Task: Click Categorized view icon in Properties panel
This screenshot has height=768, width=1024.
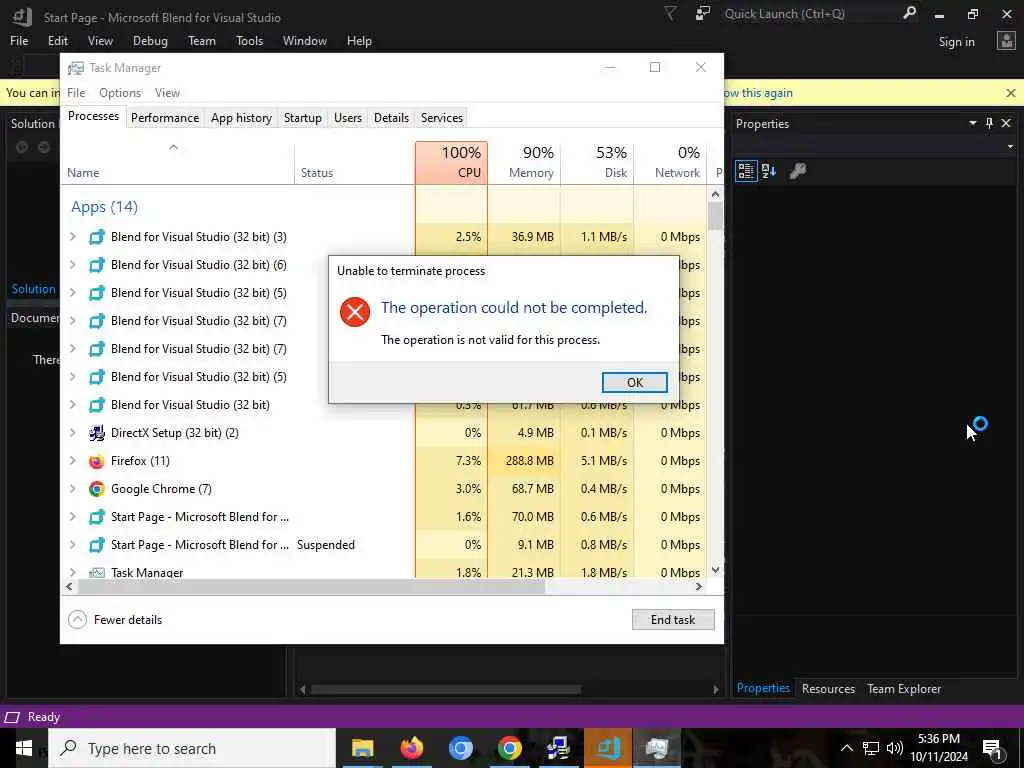Action: (746, 171)
